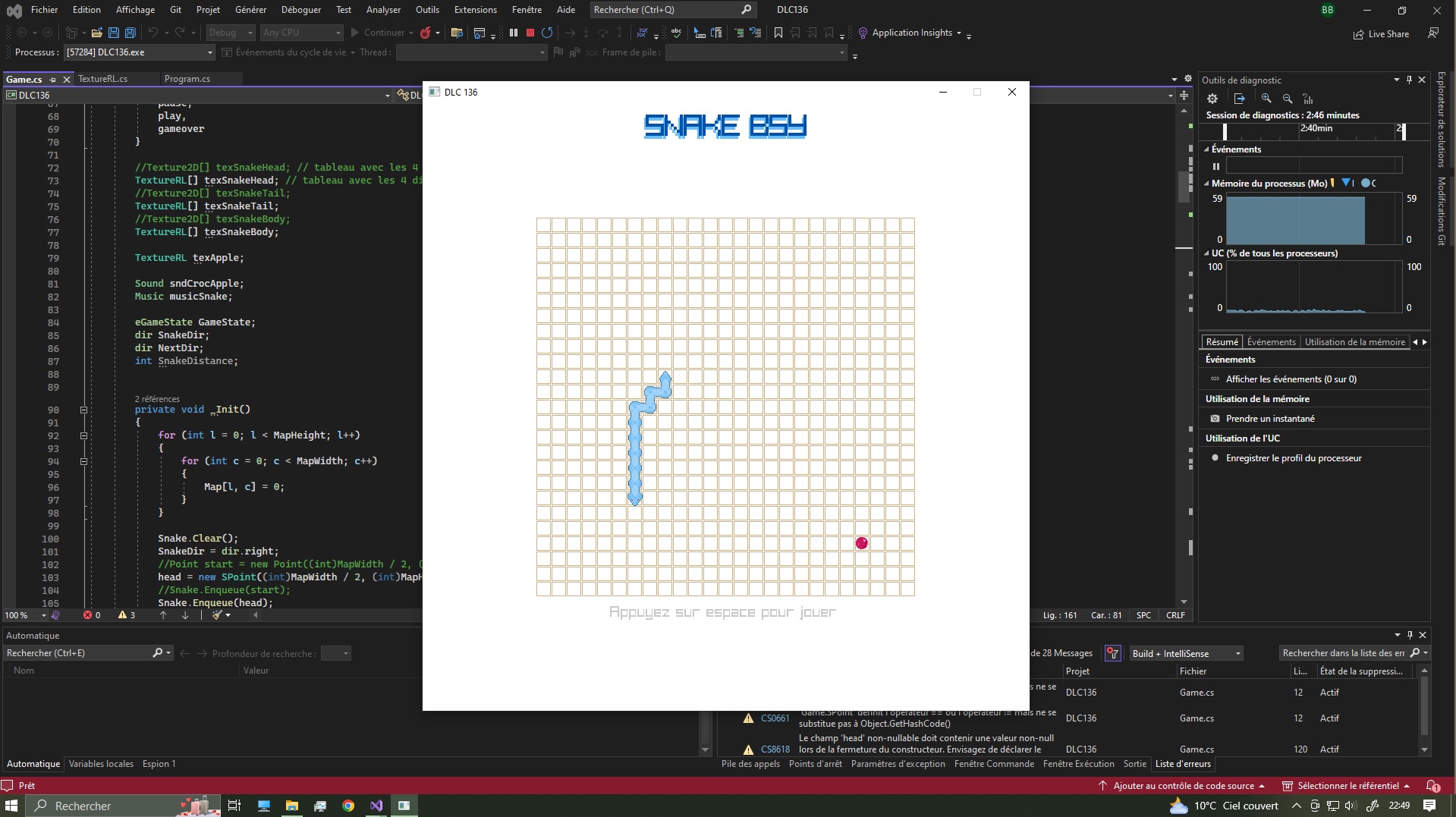1456x817 pixels.
Task: Open the Build + IntelliSense dropdown
Action: (x=1187, y=653)
